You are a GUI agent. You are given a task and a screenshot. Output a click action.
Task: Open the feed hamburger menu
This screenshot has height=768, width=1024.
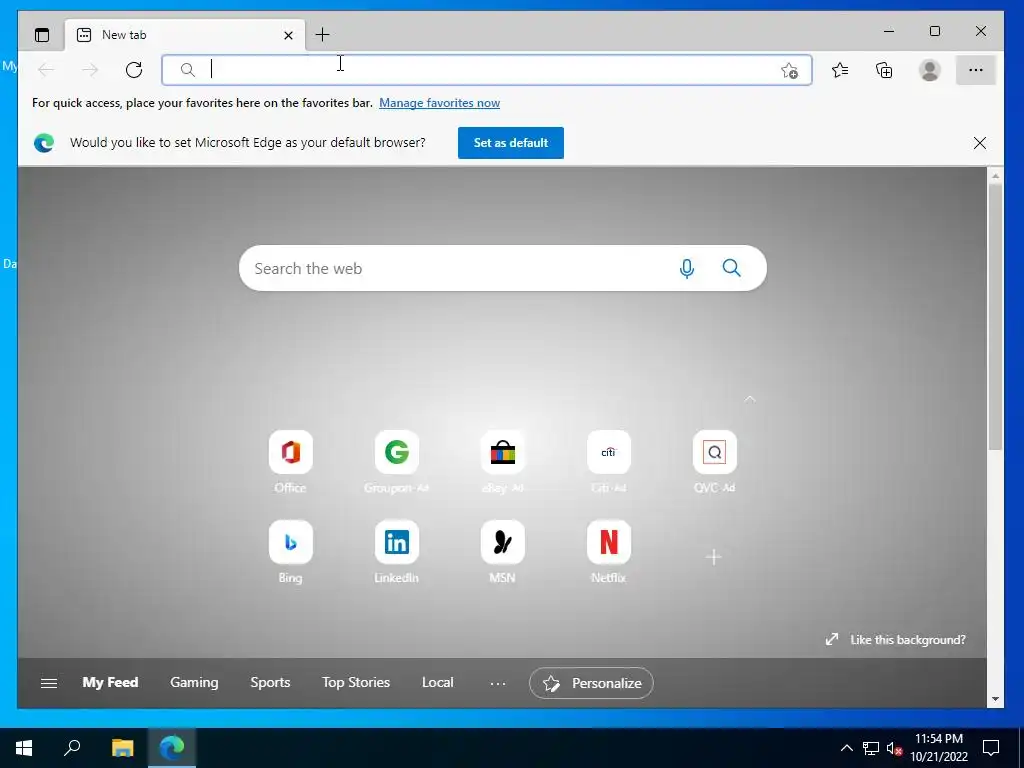pos(49,683)
